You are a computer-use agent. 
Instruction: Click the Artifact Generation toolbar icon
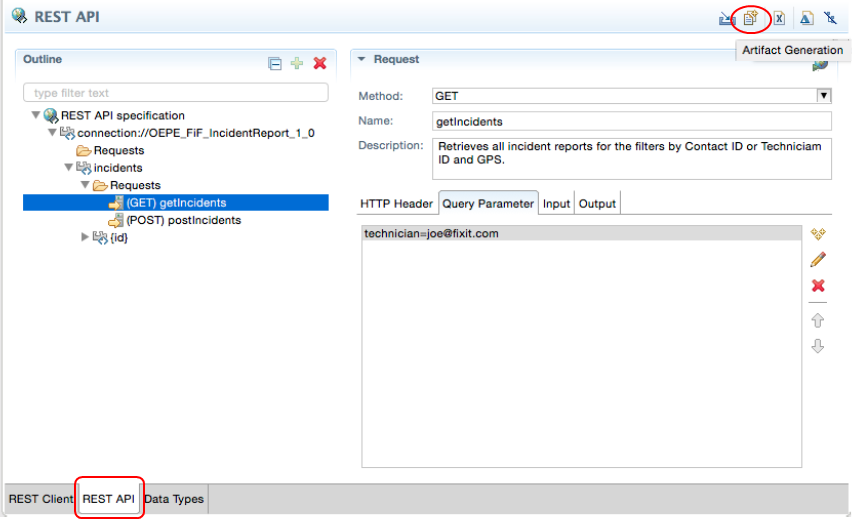(750, 18)
